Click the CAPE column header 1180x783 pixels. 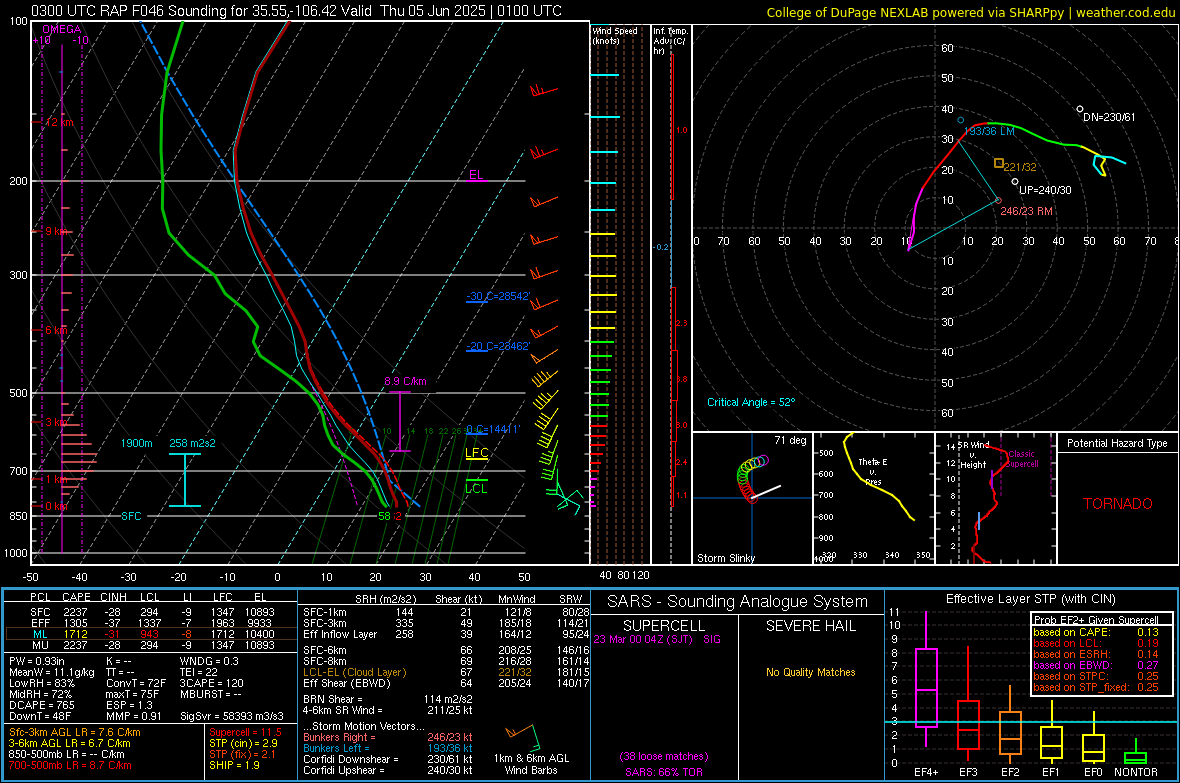click(76, 597)
